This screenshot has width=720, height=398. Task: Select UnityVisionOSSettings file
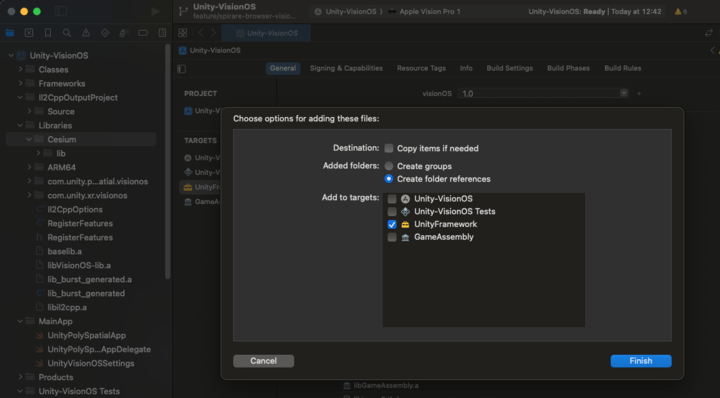coord(90,363)
